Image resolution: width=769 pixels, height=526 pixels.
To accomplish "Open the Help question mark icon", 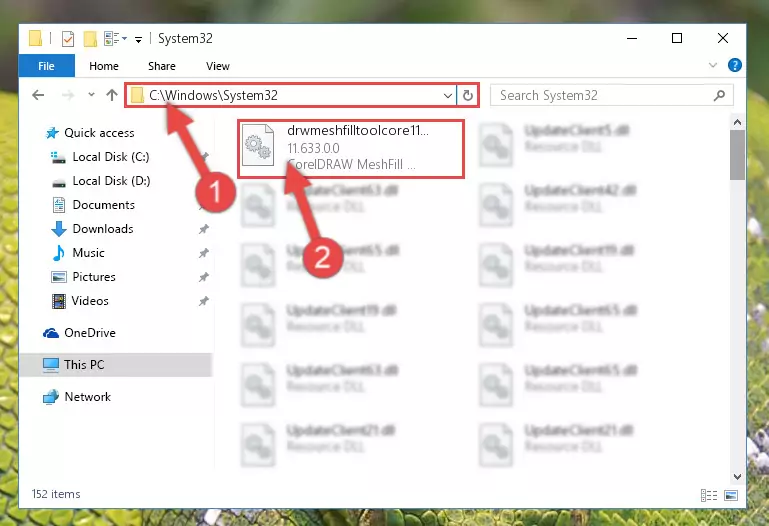I will tap(735, 65).
